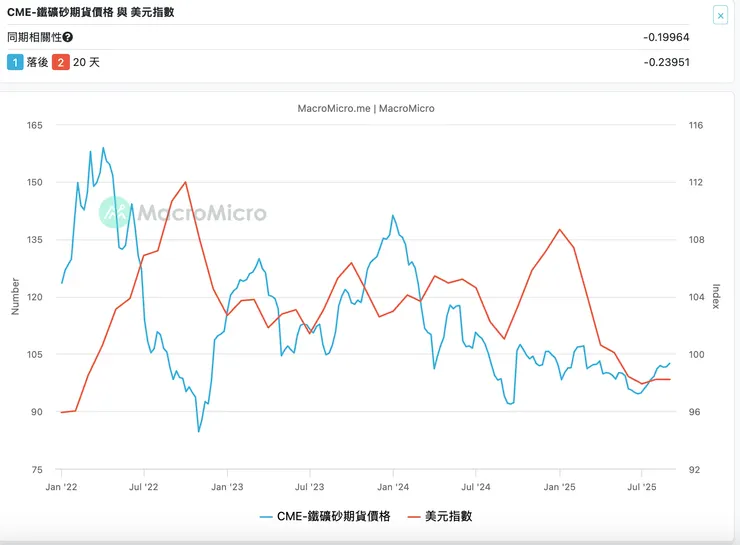
Task: Click the 165 tick on the left axis
Action: pyautogui.click(x=36, y=126)
